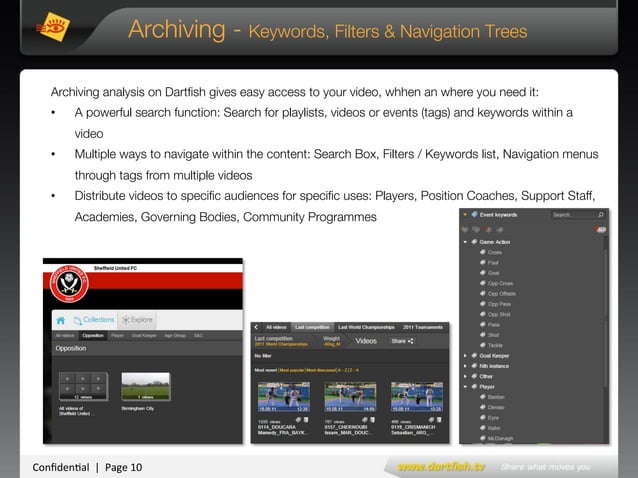Screen dimensions: 638x478
Task: Go to the Home icon
Action: click(61, 321)
